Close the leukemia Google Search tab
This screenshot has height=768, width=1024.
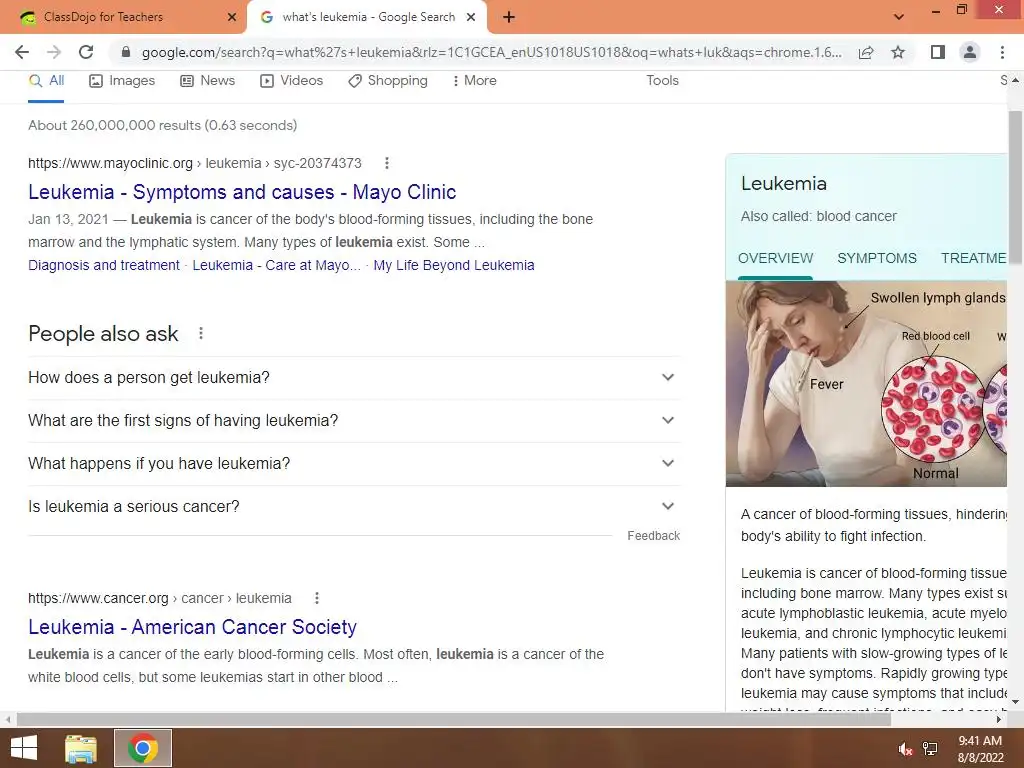point(471,17)
